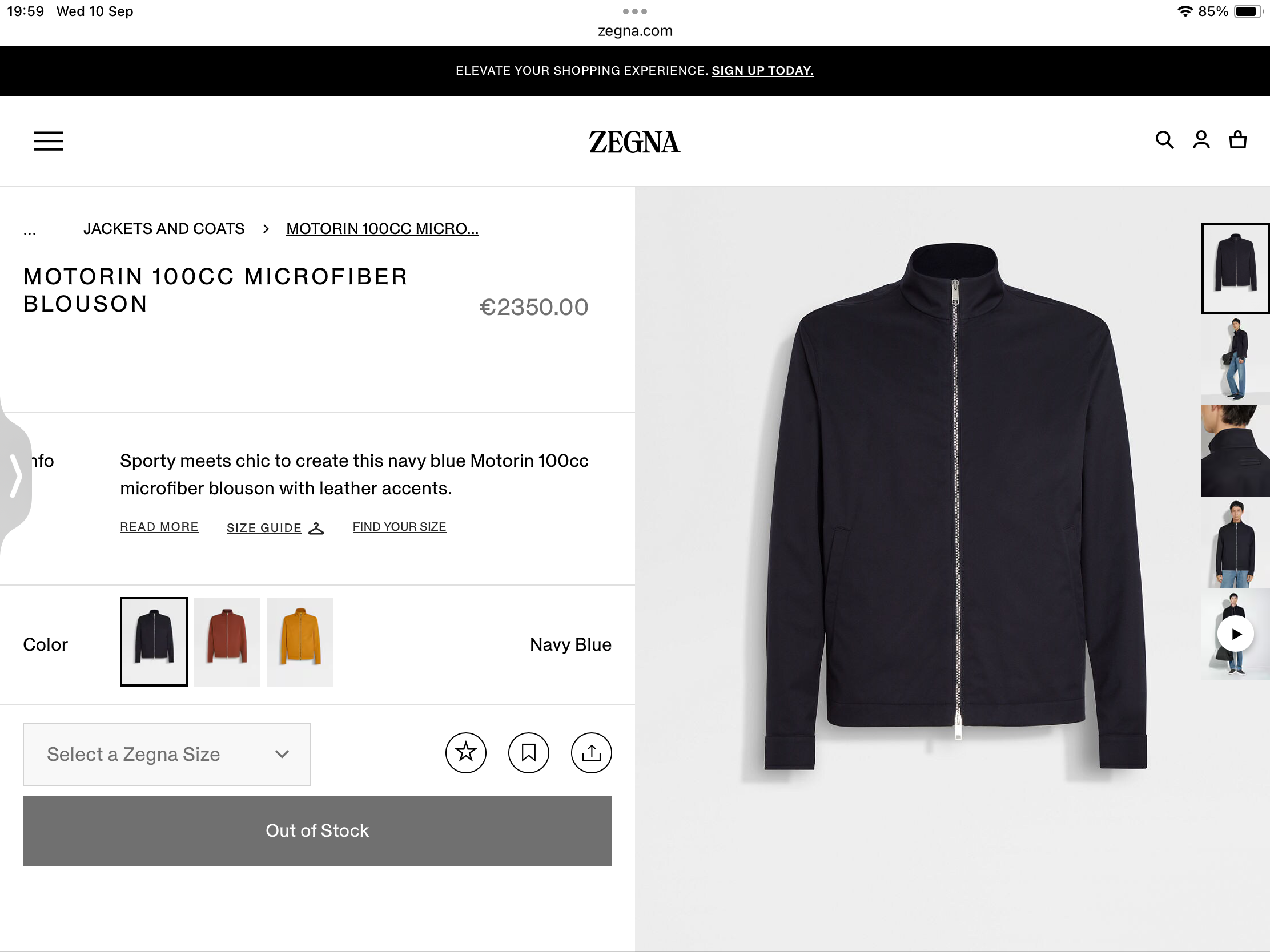Screen dimensions: 1270x952
Task: Choose the yellow blouson variant
Action: pos(300,642)
